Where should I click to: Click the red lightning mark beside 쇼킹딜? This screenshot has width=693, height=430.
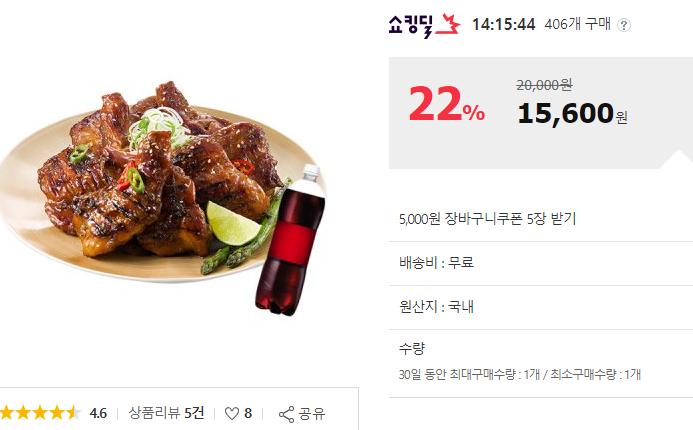(448, 24)
